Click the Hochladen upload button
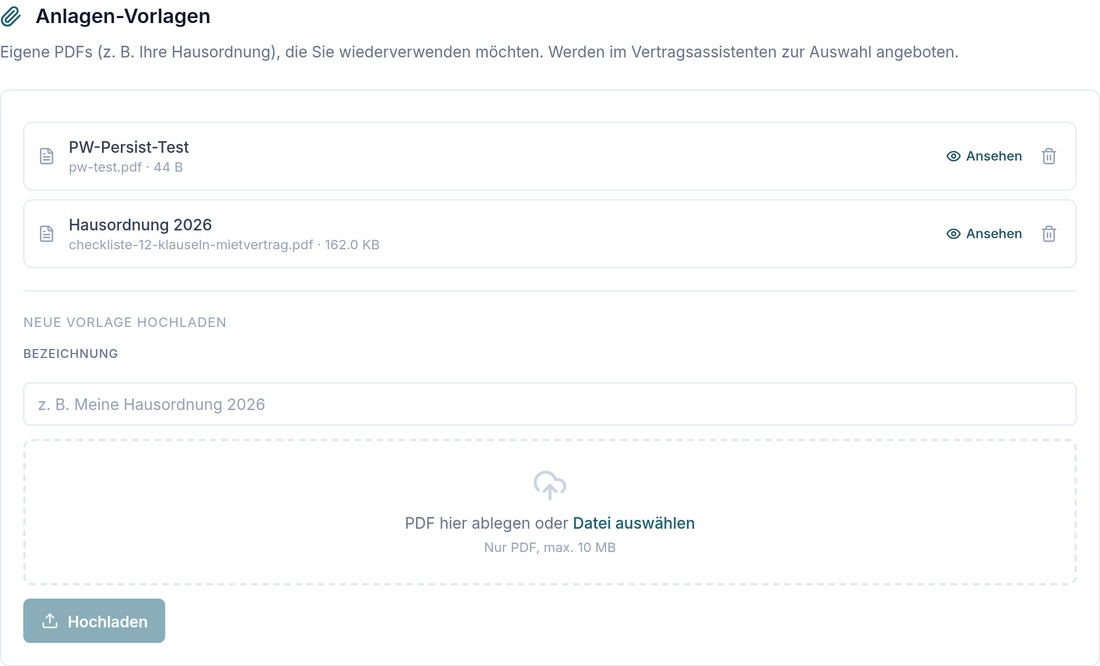Viewport: 1100px width, 666px height. pyautogui.click(x=94, y=621)
